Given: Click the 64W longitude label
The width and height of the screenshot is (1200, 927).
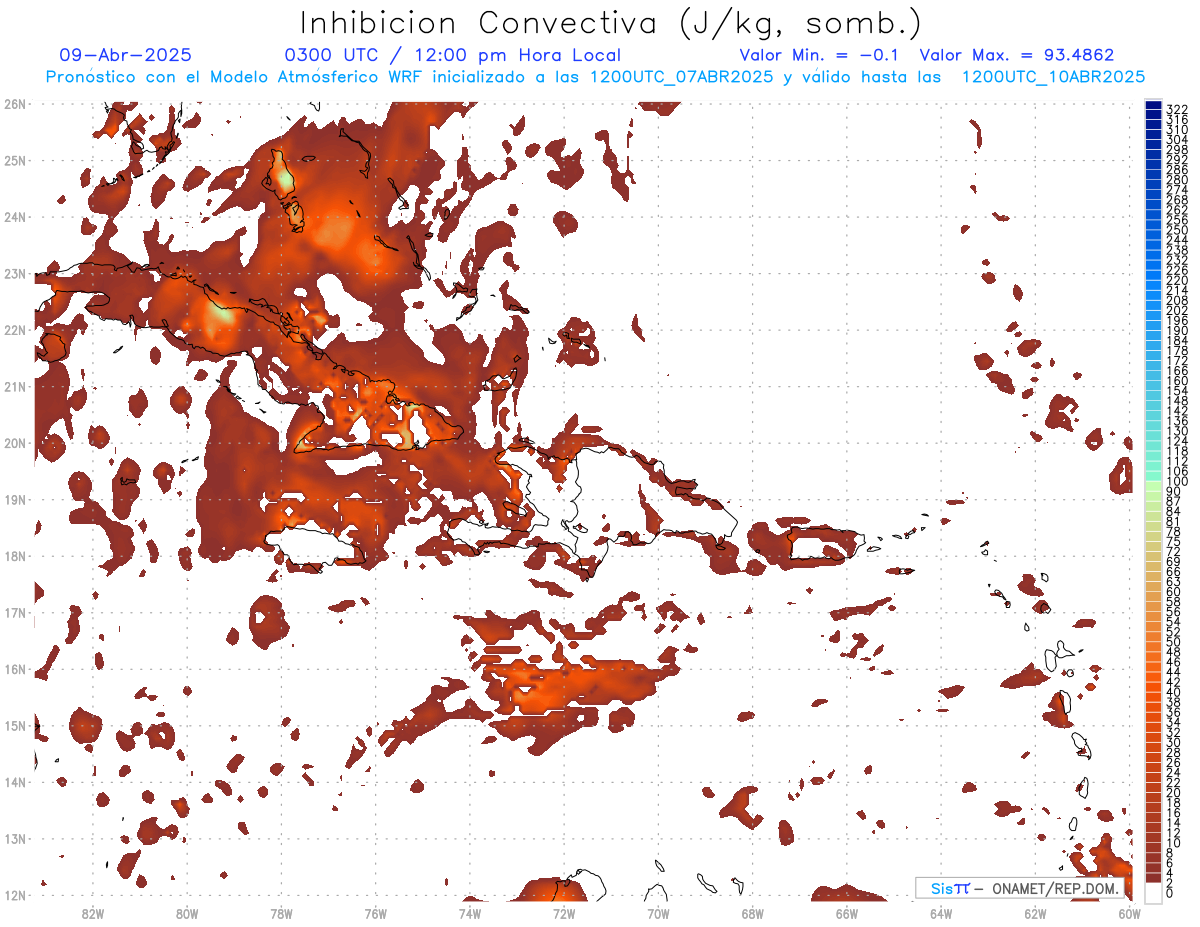Looking at the screenshot, I should [x=941, y=914].
